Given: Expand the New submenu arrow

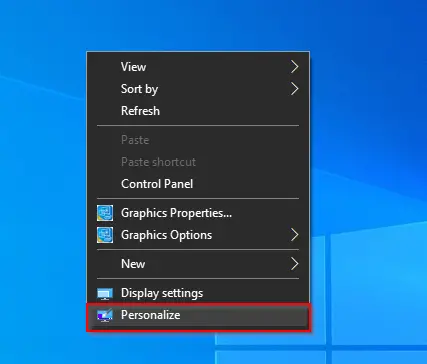Looking at the screenshot, I should point(294,264).
